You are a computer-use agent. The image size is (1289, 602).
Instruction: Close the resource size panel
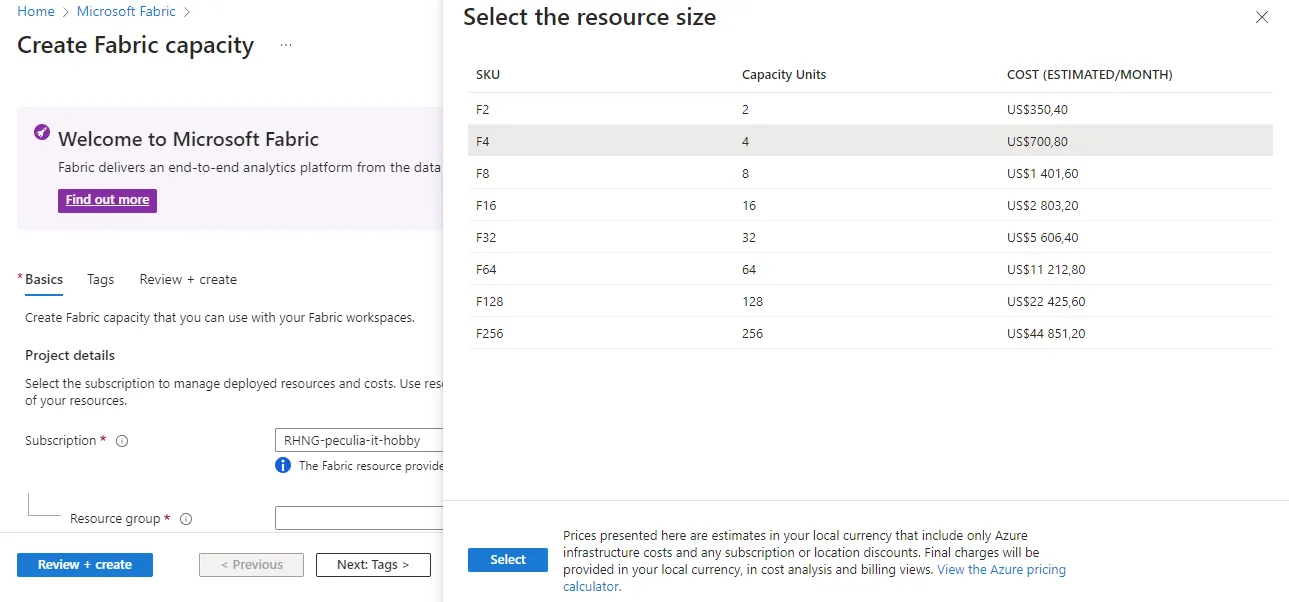[x=1262, y=17]
